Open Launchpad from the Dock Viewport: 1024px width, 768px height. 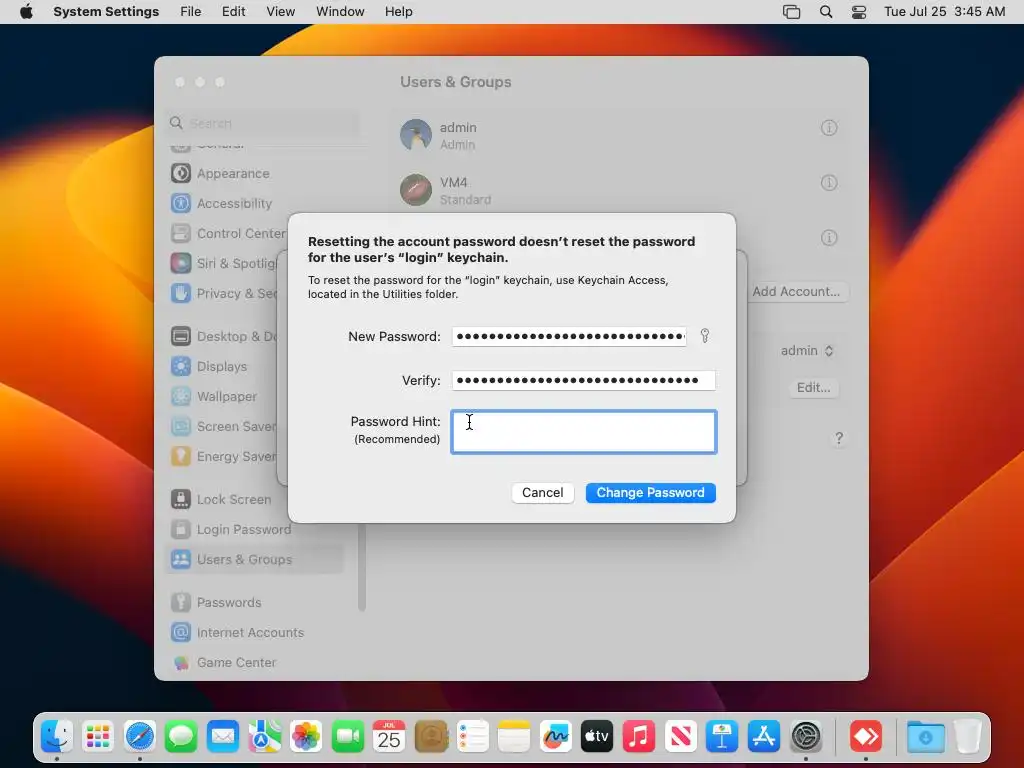pos(98,737)
